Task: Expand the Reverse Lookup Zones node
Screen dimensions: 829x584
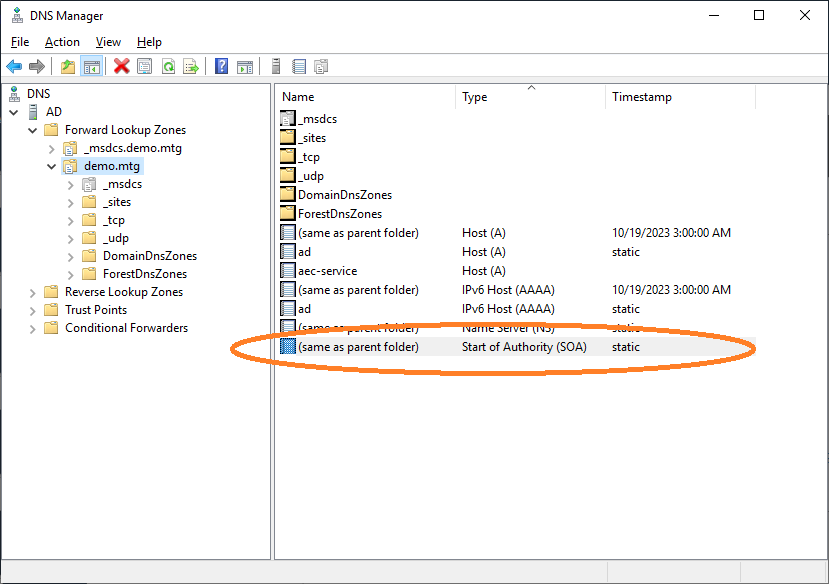Action: 32,292
